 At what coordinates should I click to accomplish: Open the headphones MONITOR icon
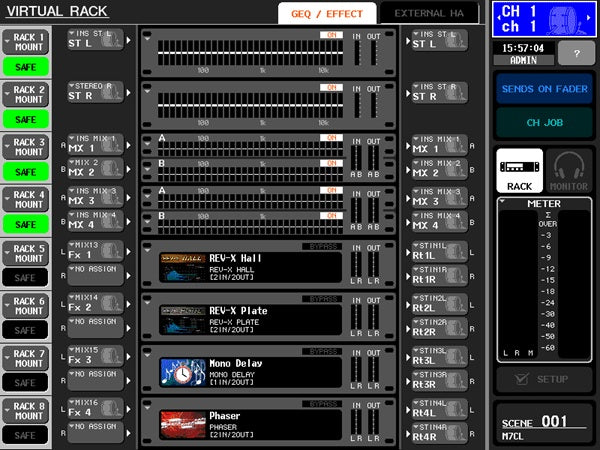(x=569, y=171)
